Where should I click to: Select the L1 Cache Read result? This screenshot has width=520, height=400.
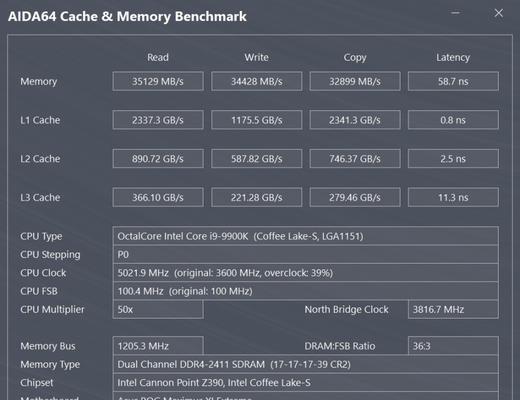158,120
